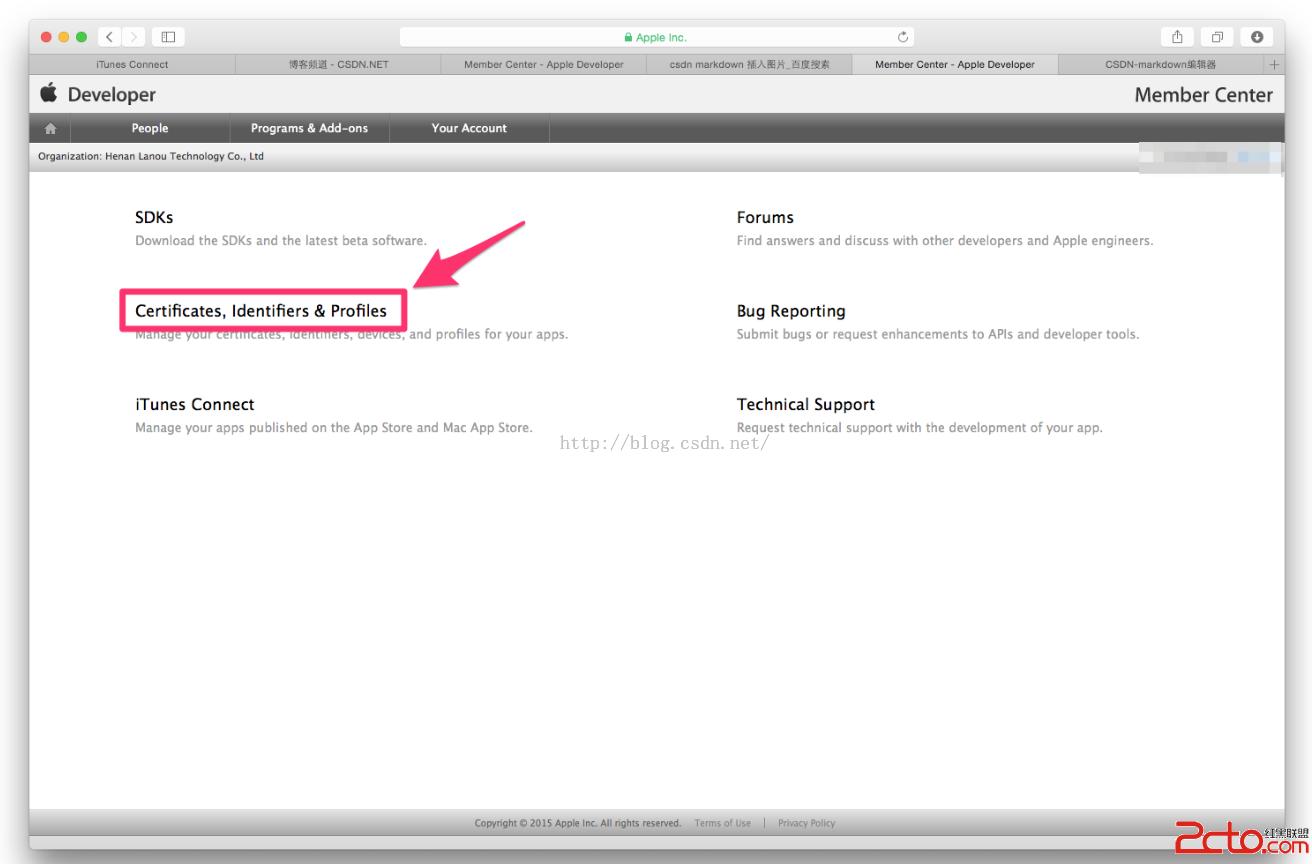Open the Share menu icon
Image resolution: width=1312 pixels, height=864 pixels.
pos(1177,37)
